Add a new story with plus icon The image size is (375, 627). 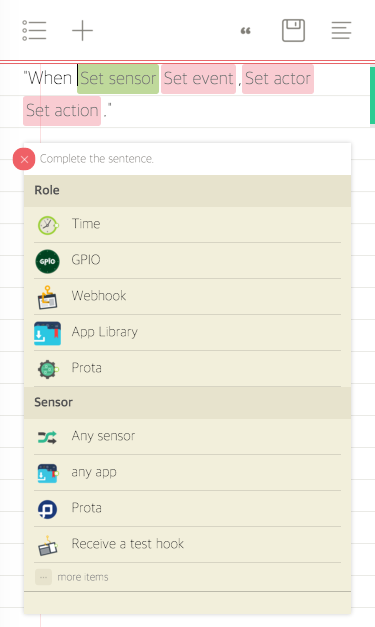(82, 30)
